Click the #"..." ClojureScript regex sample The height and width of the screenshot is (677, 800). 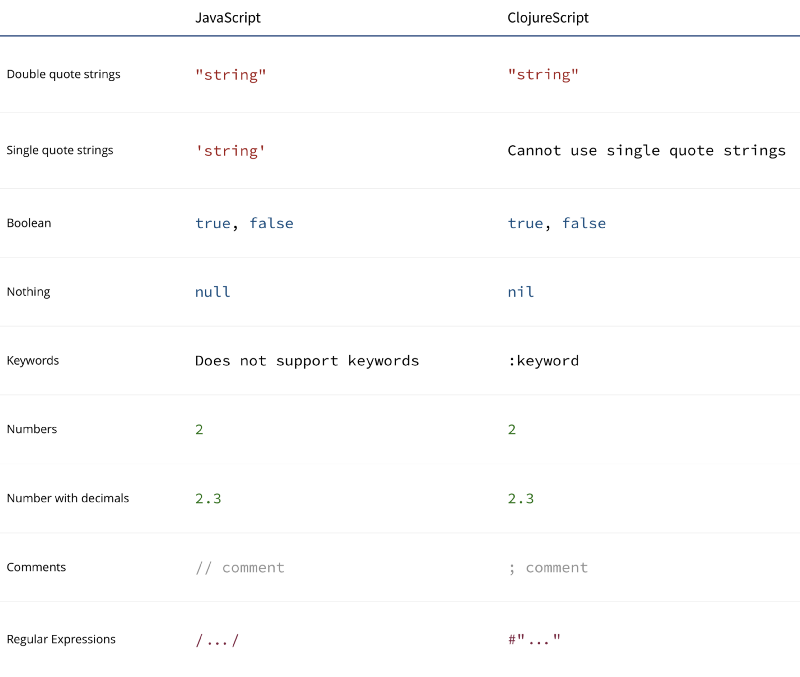coord(534,639)
